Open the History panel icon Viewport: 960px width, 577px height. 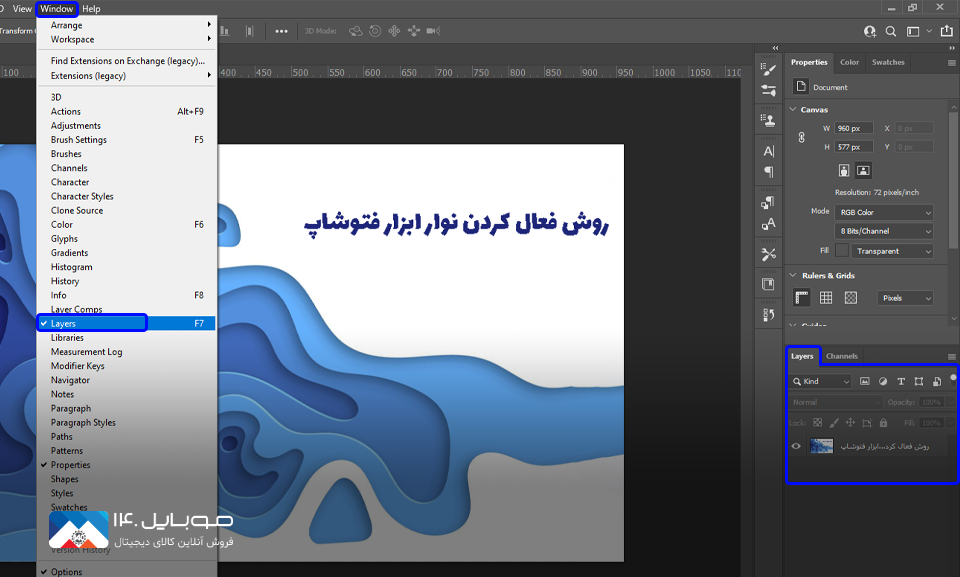click(768, 315)
